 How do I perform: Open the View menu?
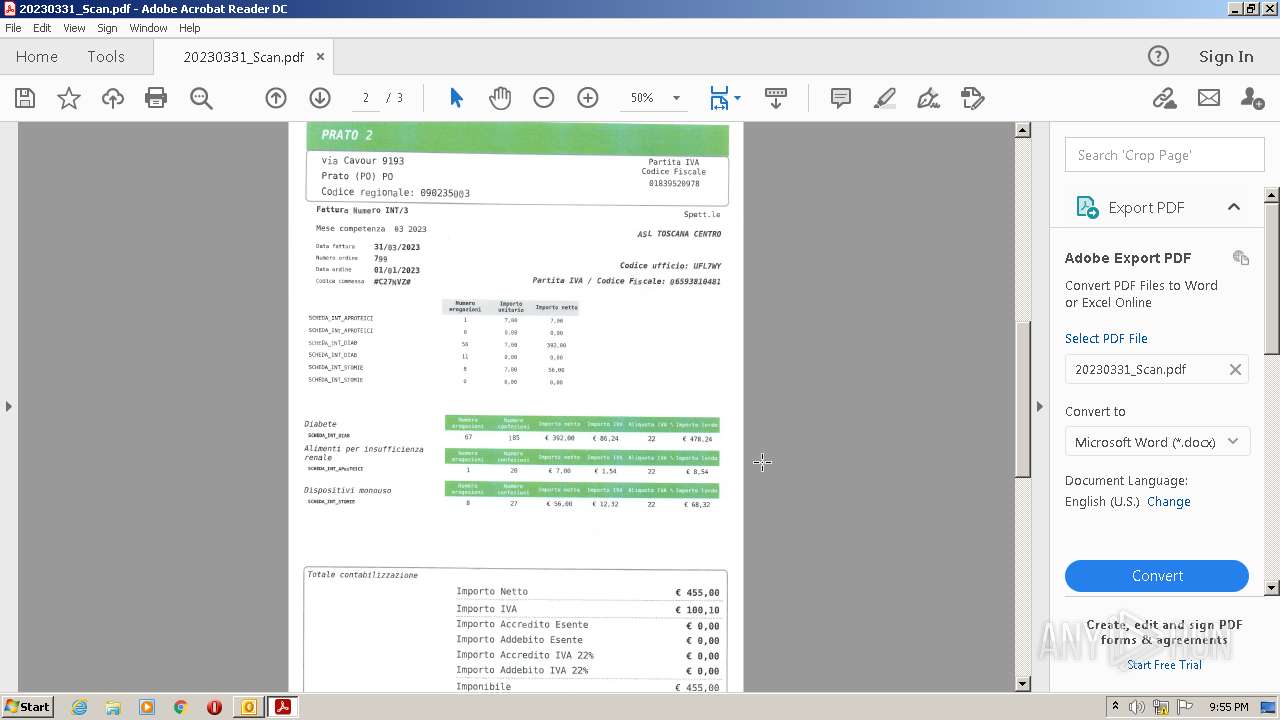pos(74,28)
